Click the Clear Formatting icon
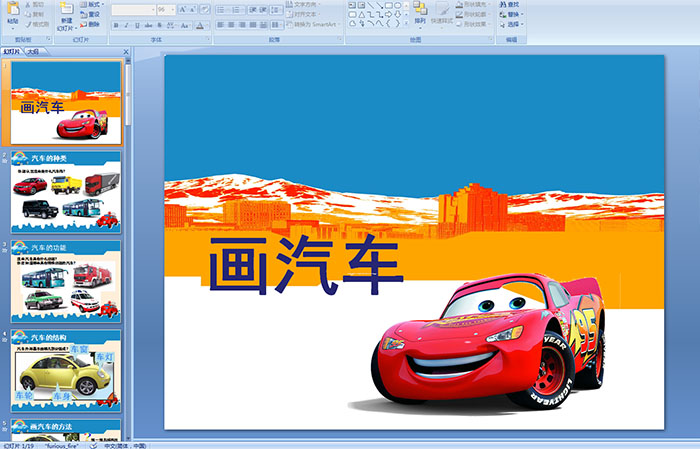This screenshot has width=700, height=449. (x=204, y=9)
